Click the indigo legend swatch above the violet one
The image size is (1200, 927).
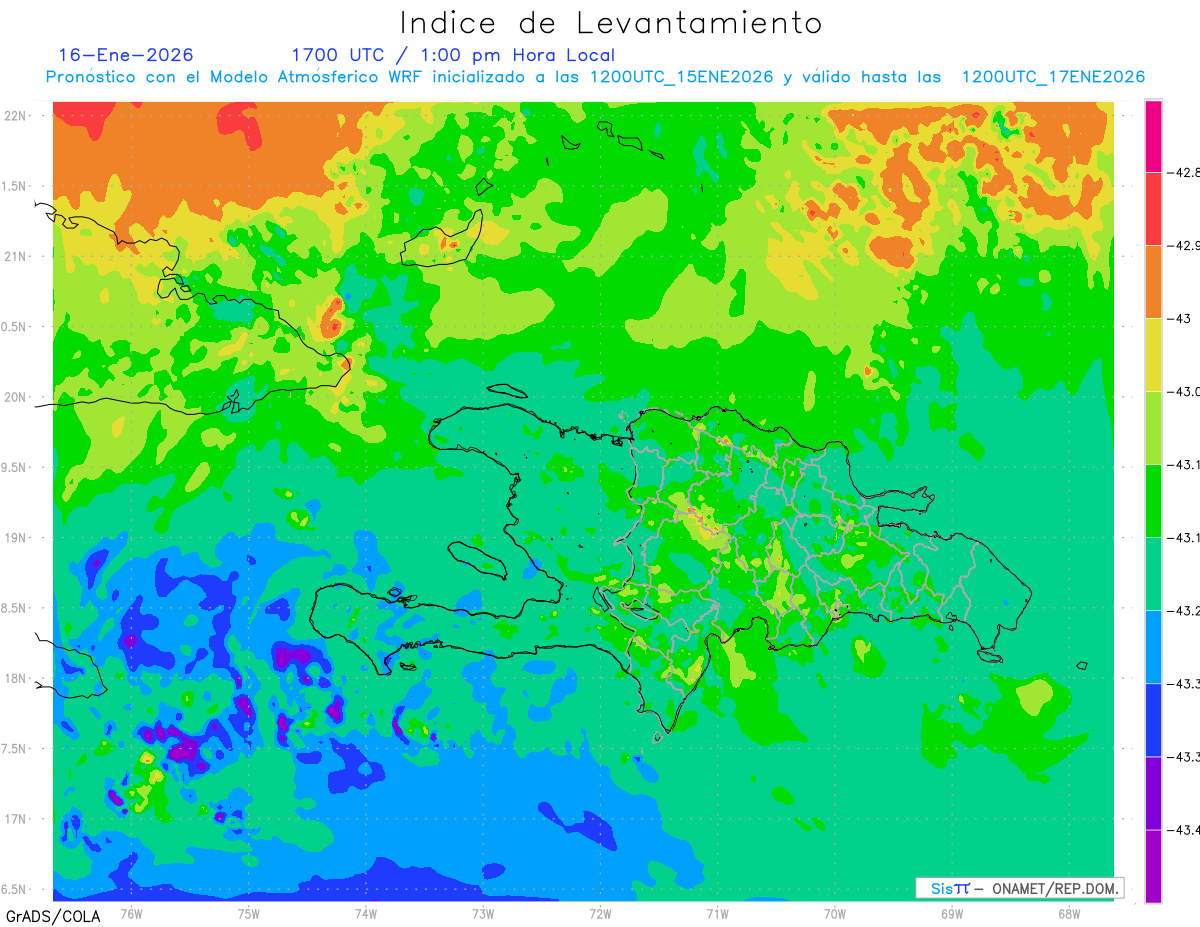(1153, 793)
